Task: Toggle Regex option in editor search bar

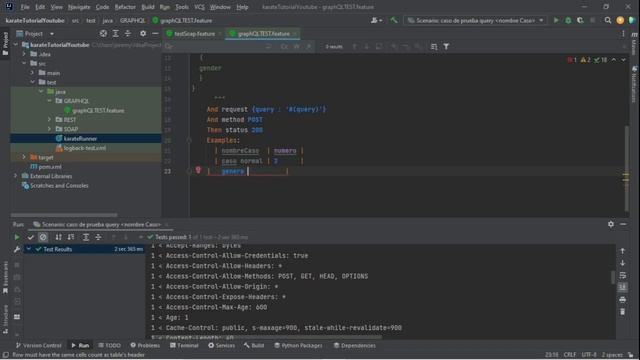Action: click(309, 47)
